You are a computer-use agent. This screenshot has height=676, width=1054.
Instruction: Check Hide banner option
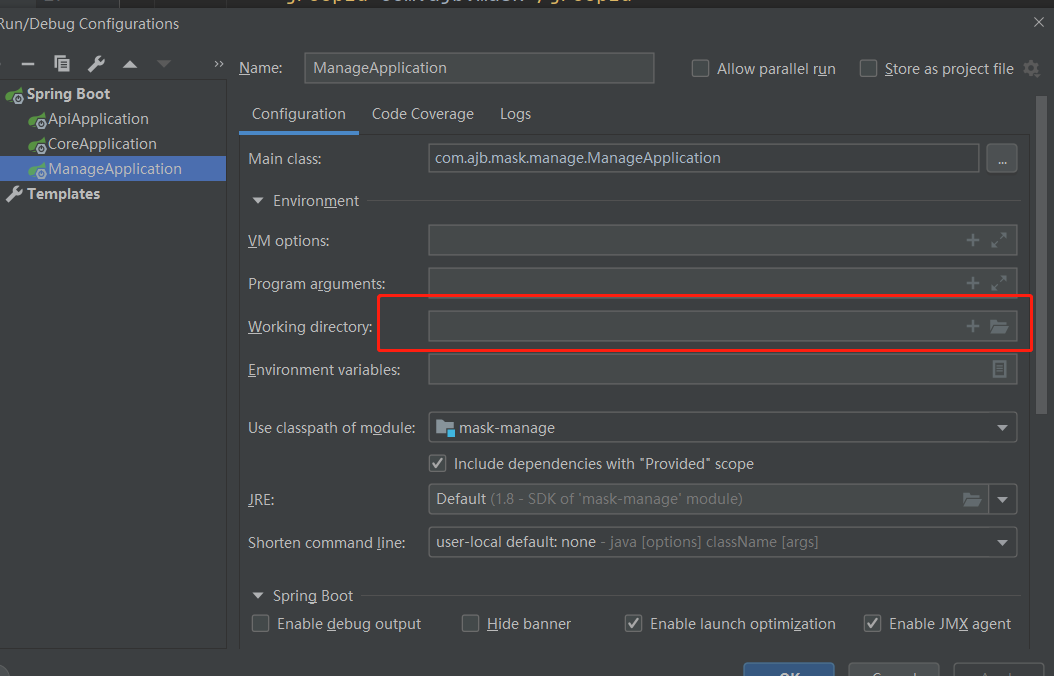point(471,624)
